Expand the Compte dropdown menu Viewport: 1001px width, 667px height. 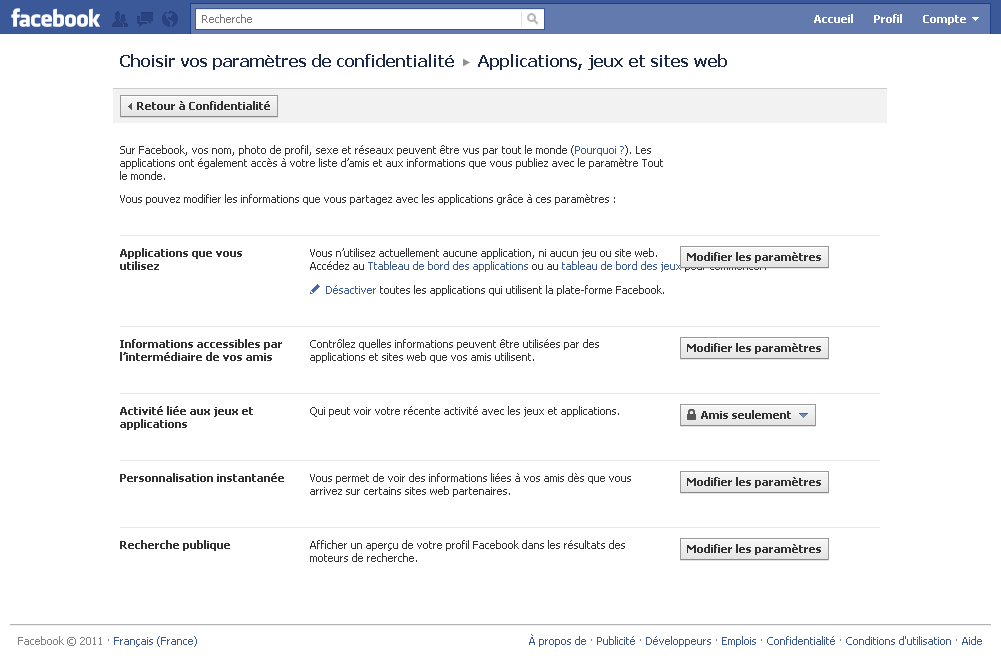950,19
